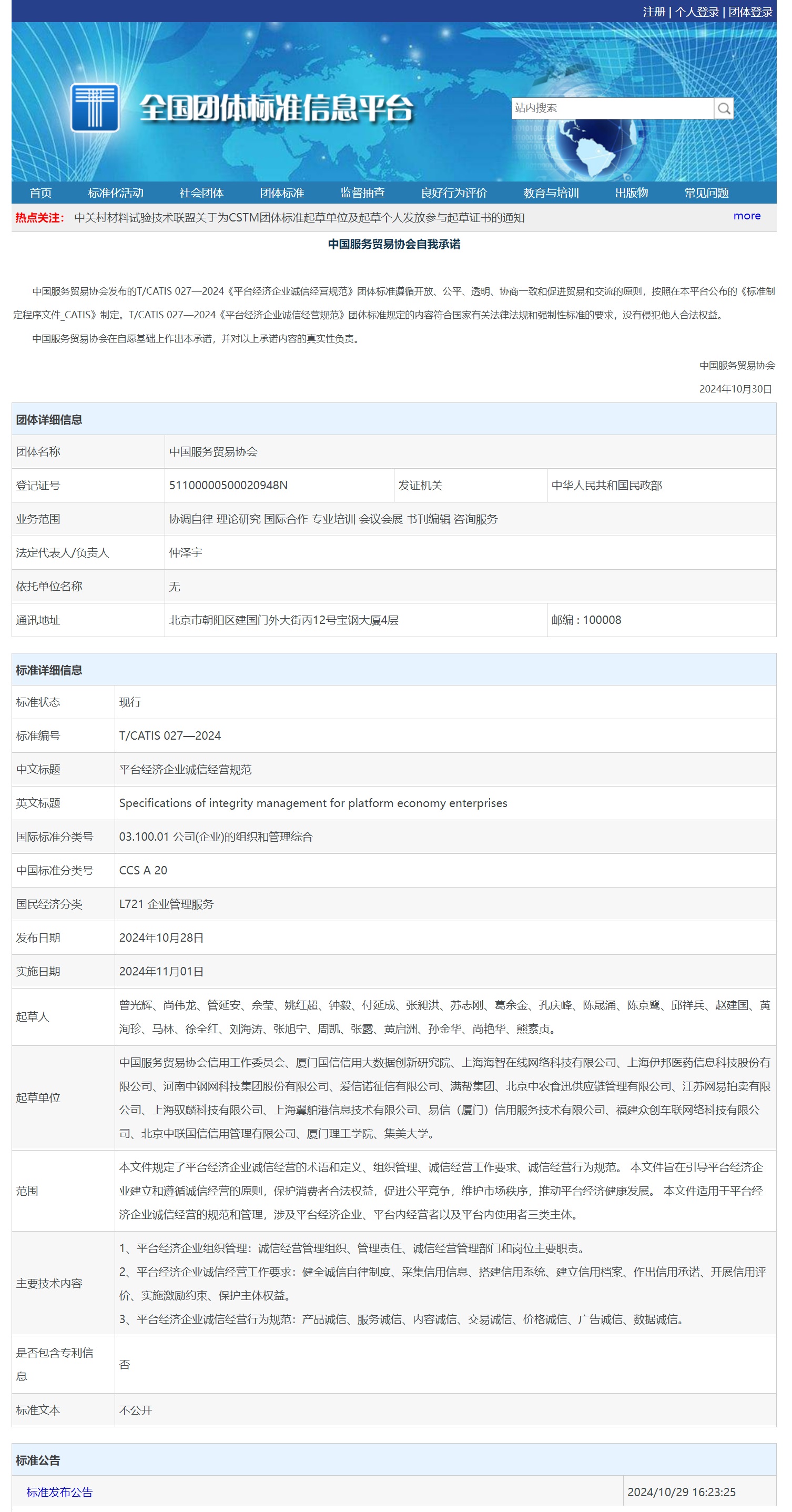Image resolution: width=792 pixels, height=1512 pixels.
Task: Click implementation date 2024年11月01日
Action: point(161,971)
